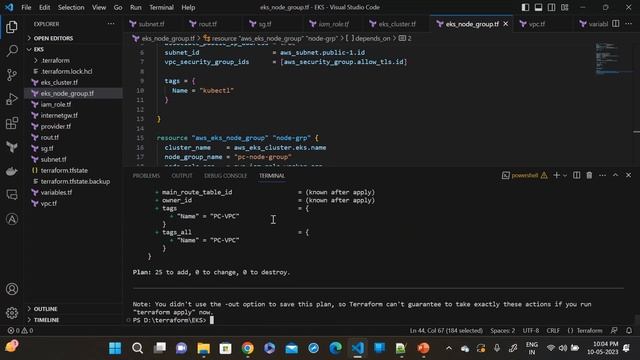This screenshot has height=360, width=640.
Task: Switch to the vpc.tf editor tab
Action: coord(536,24)
